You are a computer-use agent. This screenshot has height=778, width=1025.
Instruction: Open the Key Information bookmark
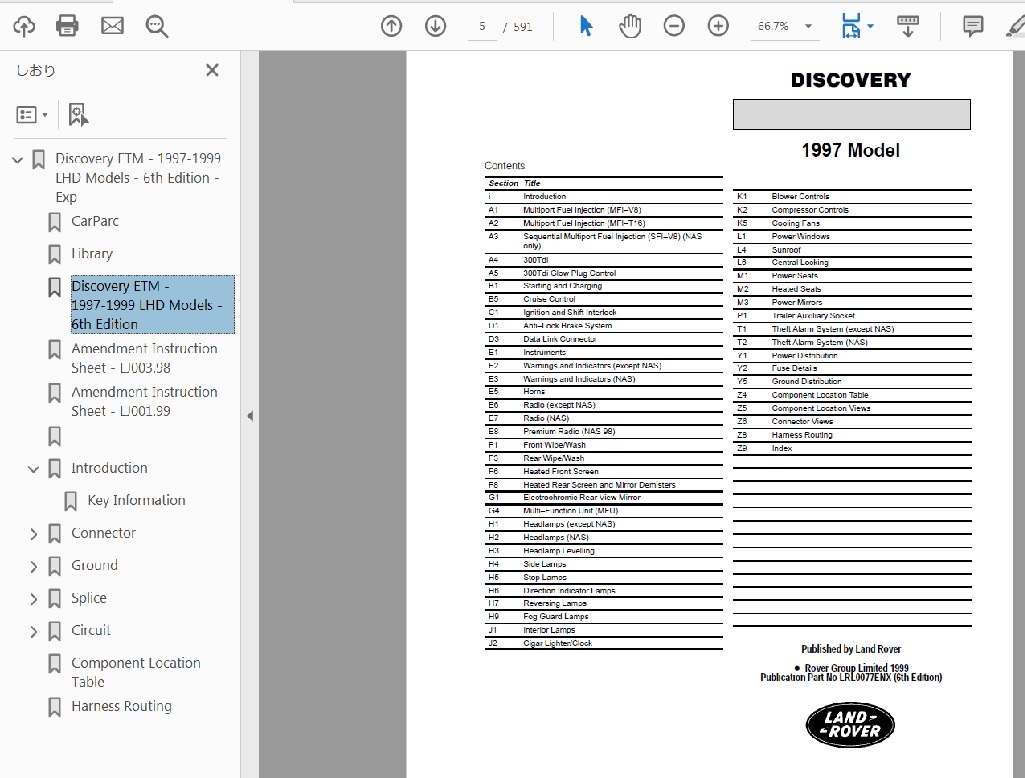coord(137,500)
